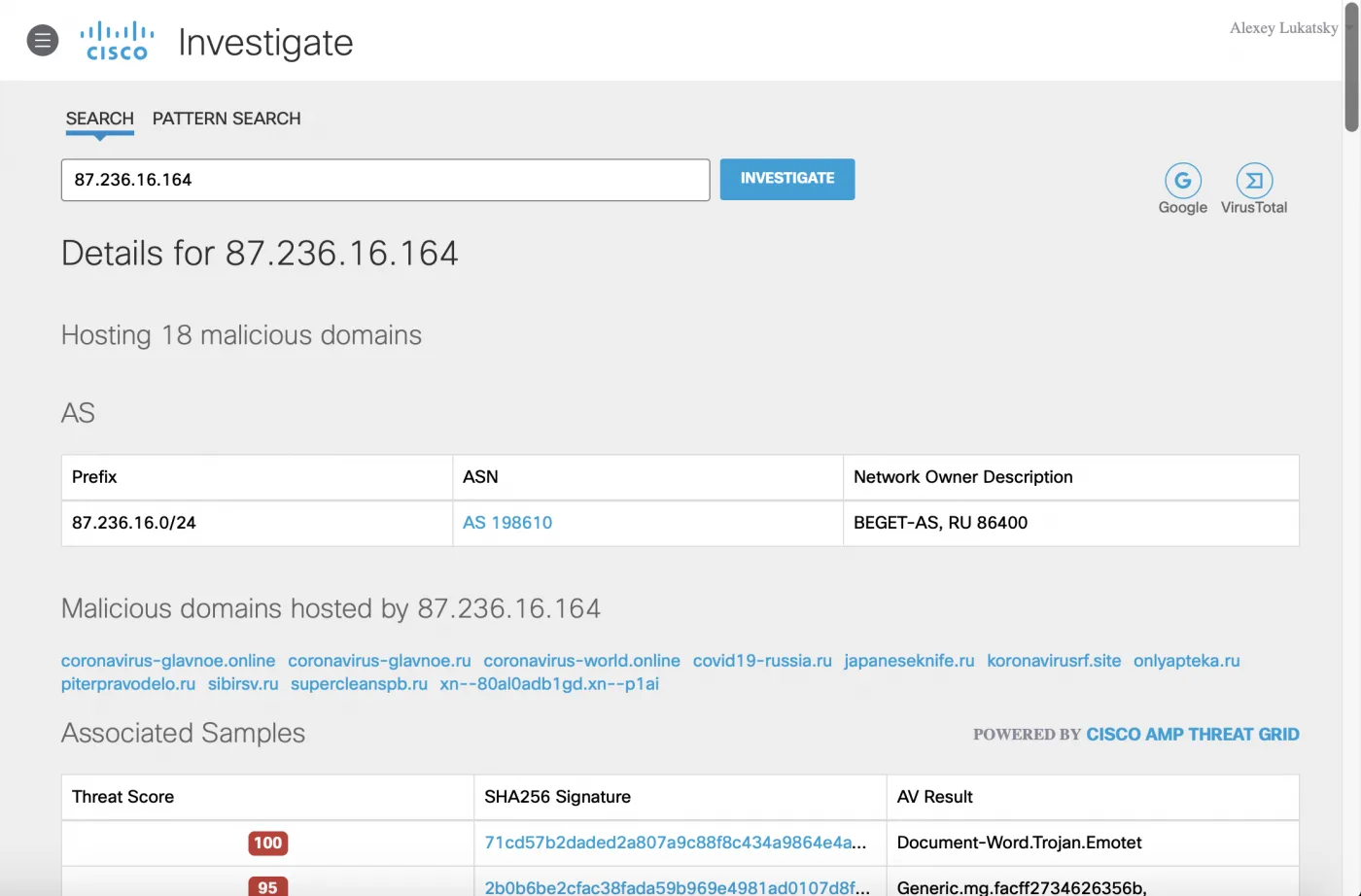Click the Cisco logo

click(117, 41)
